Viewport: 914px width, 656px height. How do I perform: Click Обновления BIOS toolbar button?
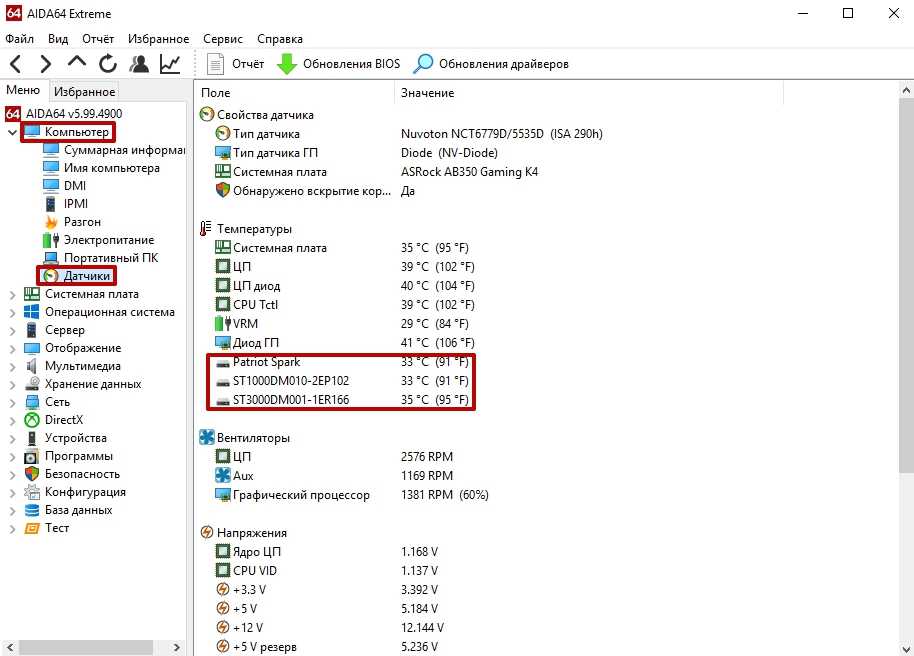[x=338, y=64]
